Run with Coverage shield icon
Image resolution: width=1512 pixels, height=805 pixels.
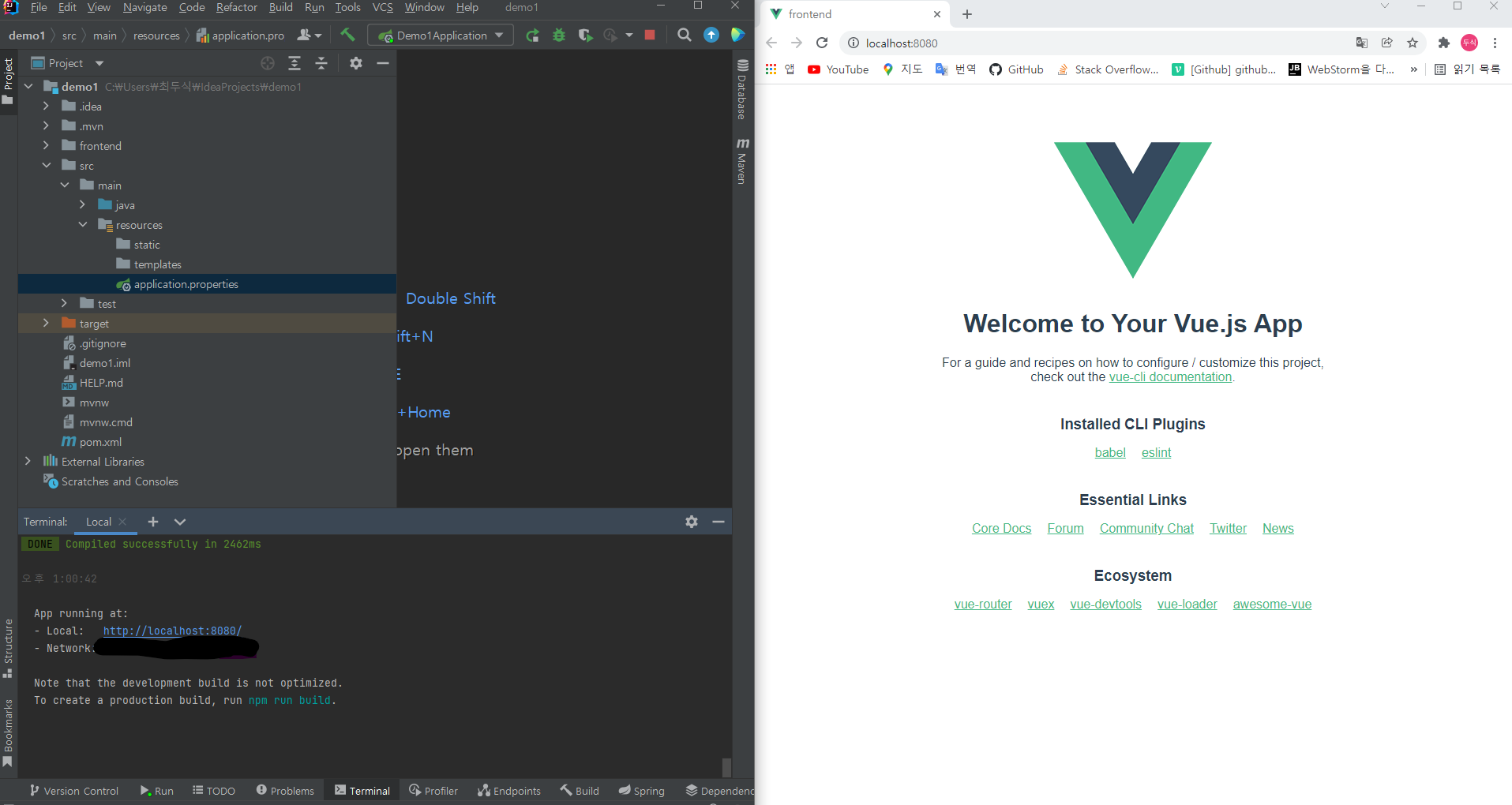click(585, 35)
